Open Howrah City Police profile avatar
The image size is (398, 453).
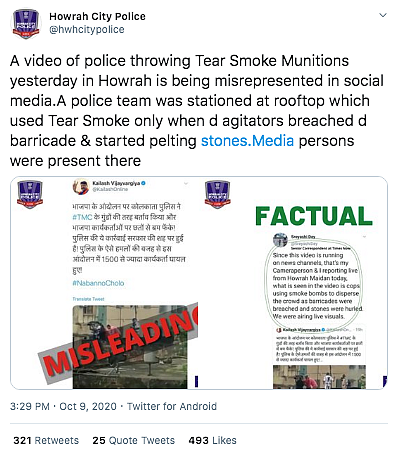point(26,23)
